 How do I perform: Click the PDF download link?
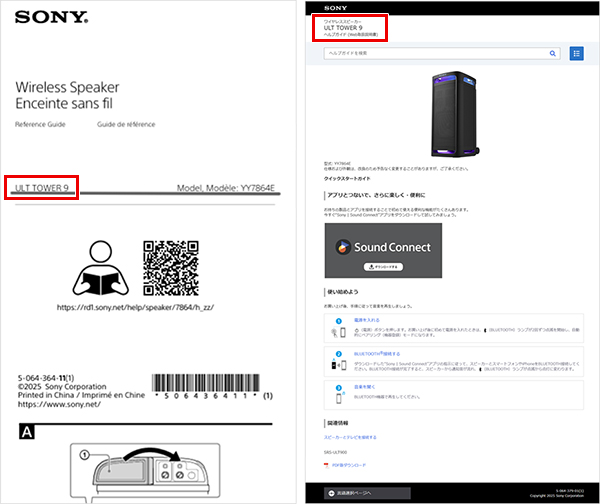coord(349,465)
